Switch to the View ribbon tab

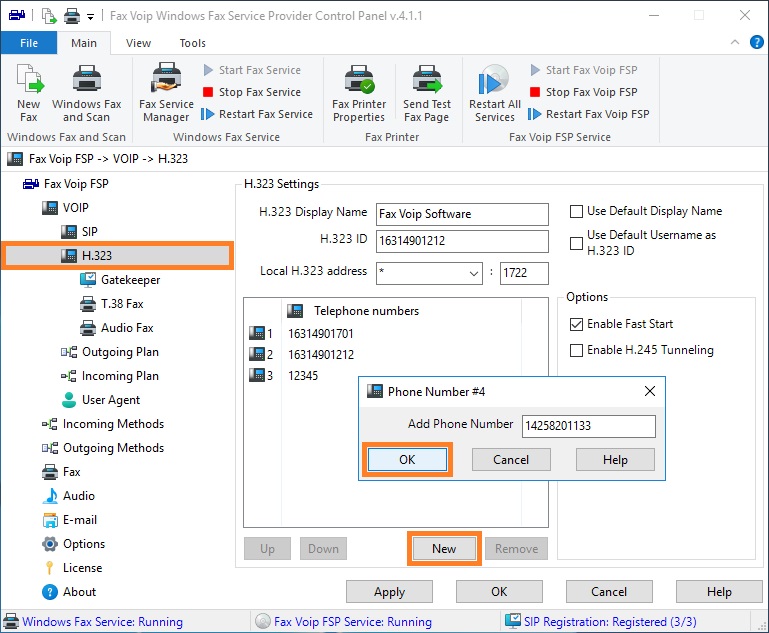click(138, 43)
